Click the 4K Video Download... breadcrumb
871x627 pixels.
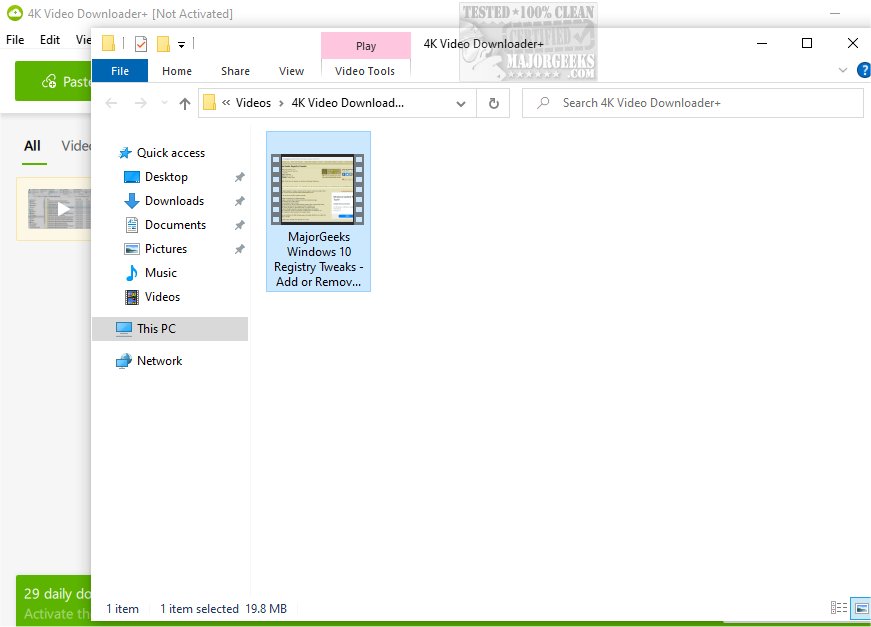click(x=348, y=103)
